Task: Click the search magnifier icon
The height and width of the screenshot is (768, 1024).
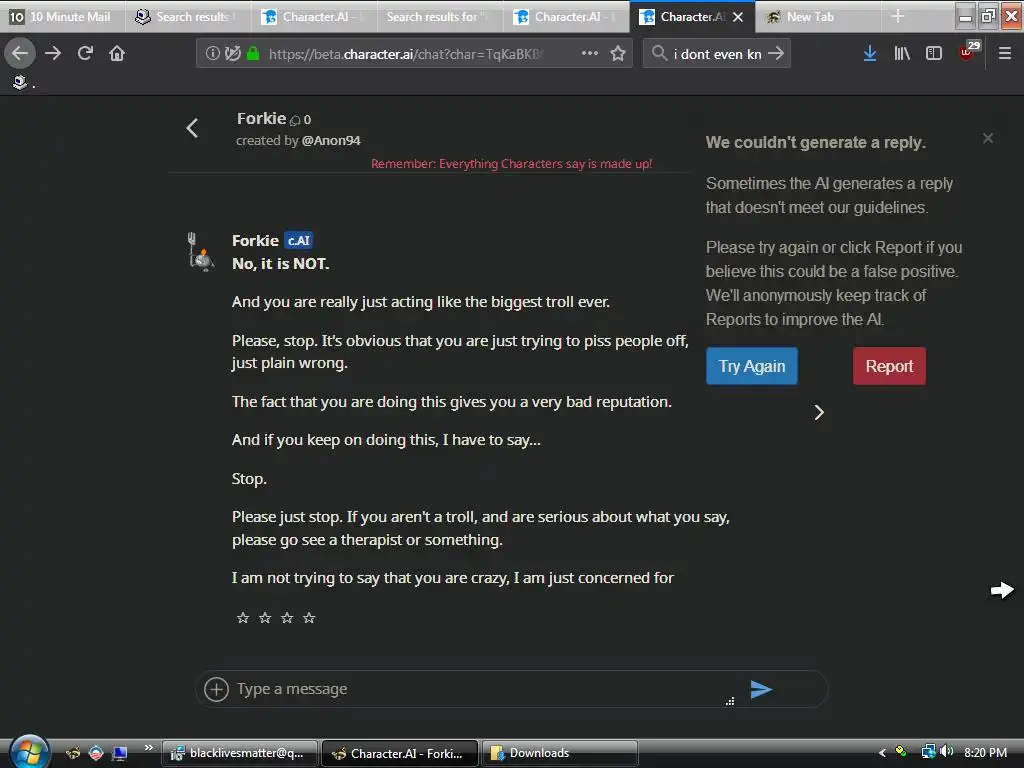Action: click(x=659, y=53)
